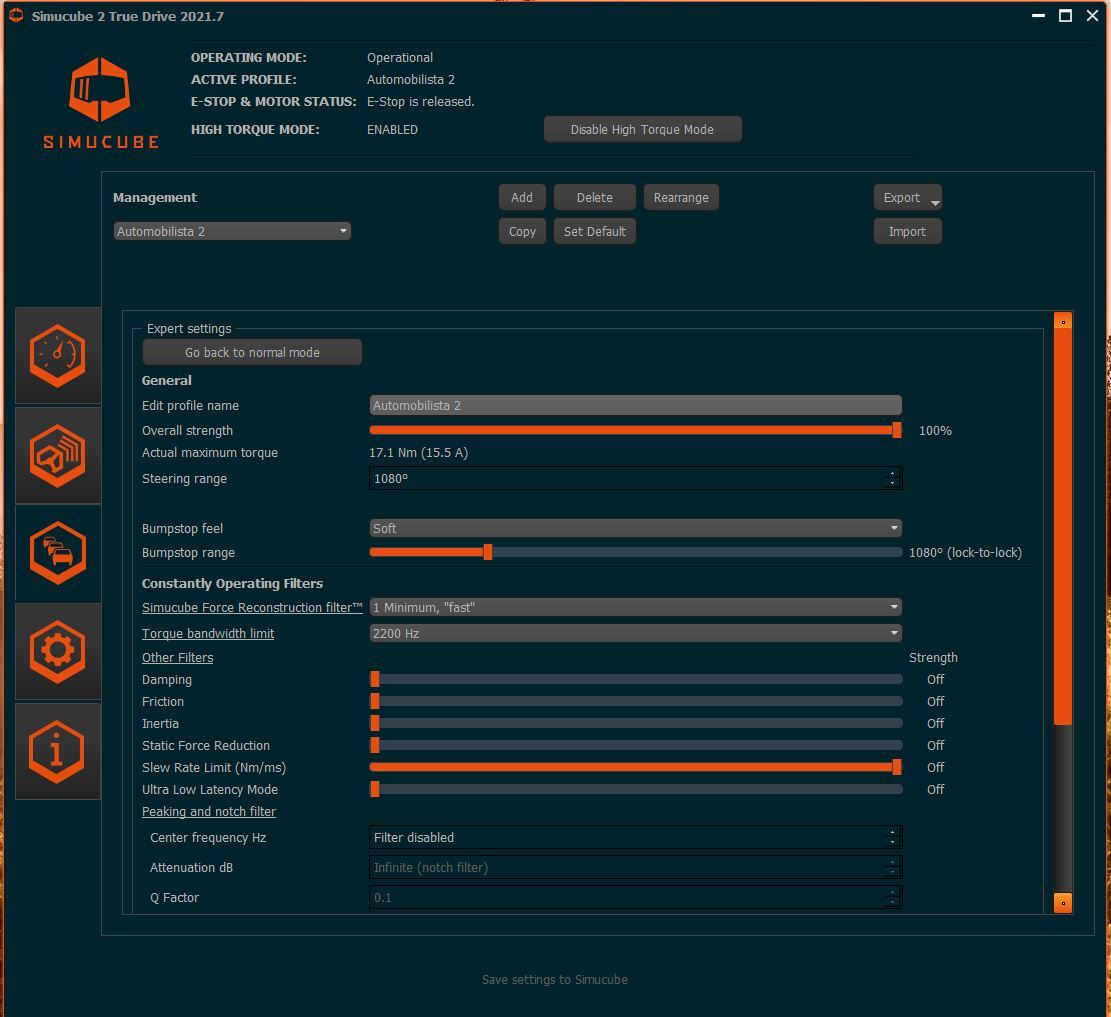1111x1017 pixels.
Task: Click the settings panel scrollbar thumb
Action: (1063, 527)
